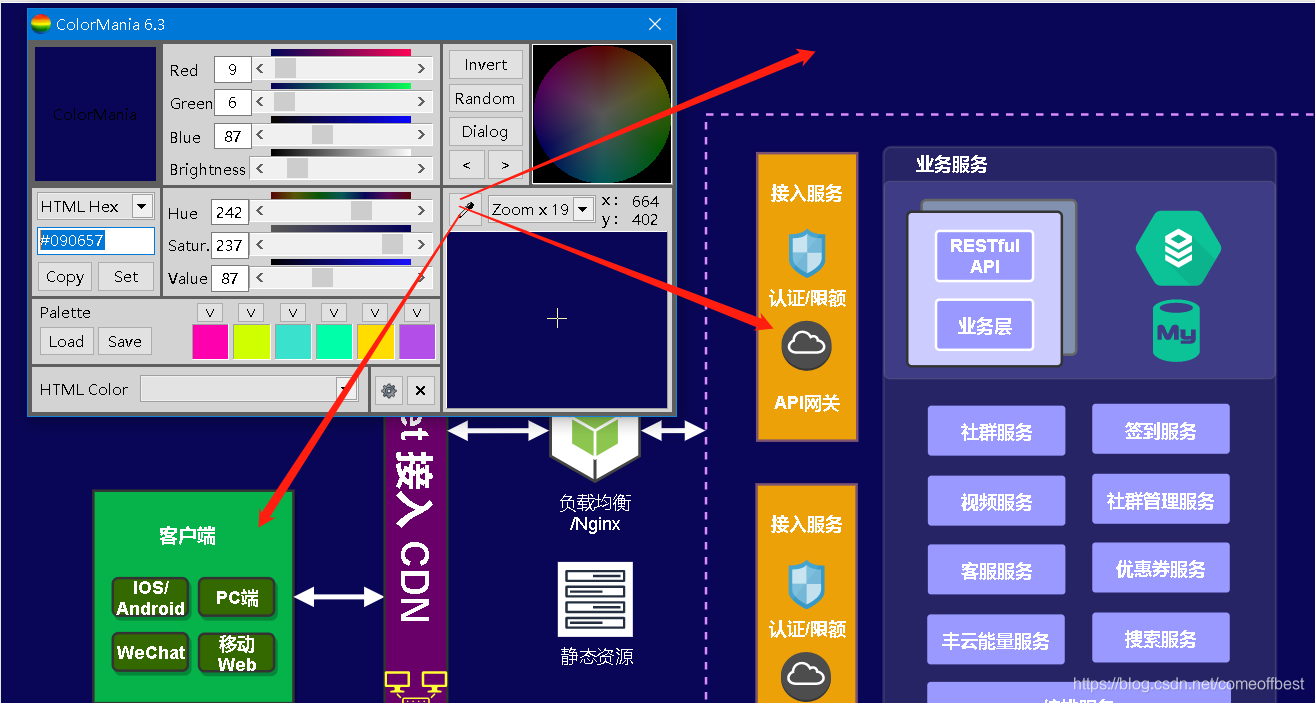Increase Brightness with slider right arrow
Image resolution: width=1315 pixels, height=703 pixels.
click(422, 168)
